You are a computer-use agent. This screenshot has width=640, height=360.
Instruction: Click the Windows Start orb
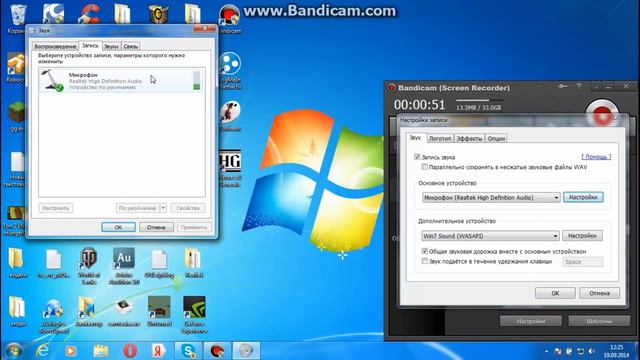(x=13, y=351)
